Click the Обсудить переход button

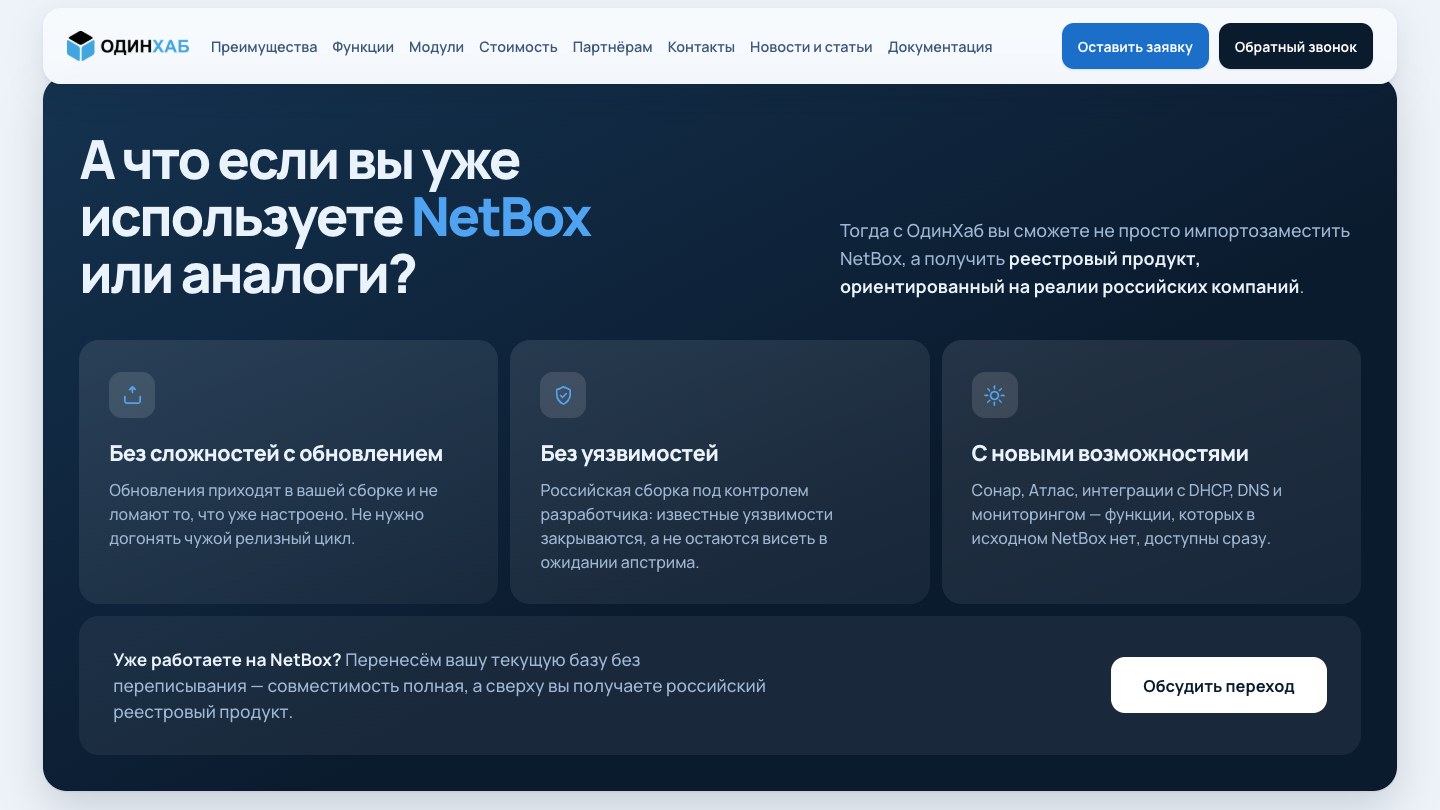1219,685
